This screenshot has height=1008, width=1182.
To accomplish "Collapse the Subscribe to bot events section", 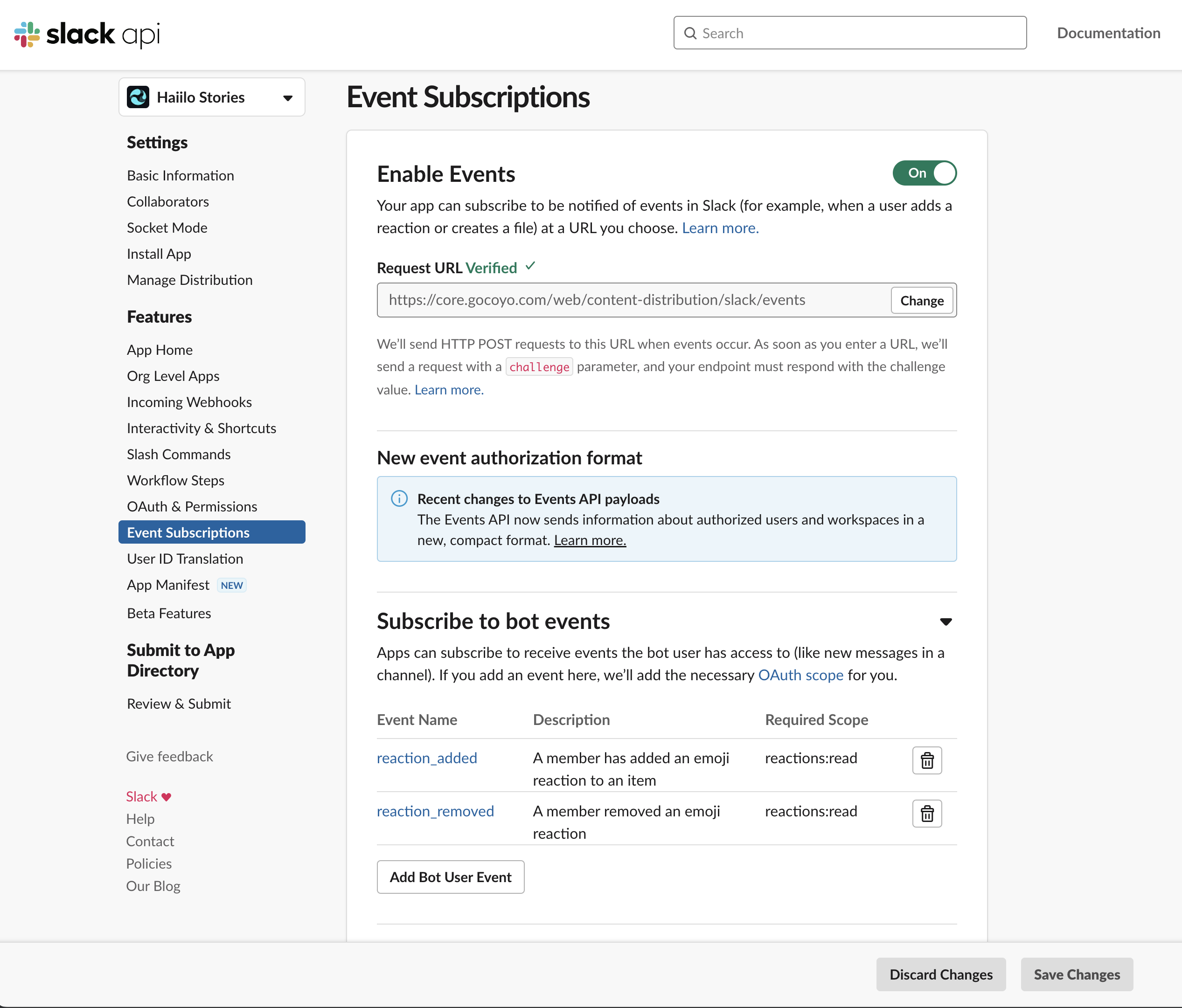I will tap(946, 621).
